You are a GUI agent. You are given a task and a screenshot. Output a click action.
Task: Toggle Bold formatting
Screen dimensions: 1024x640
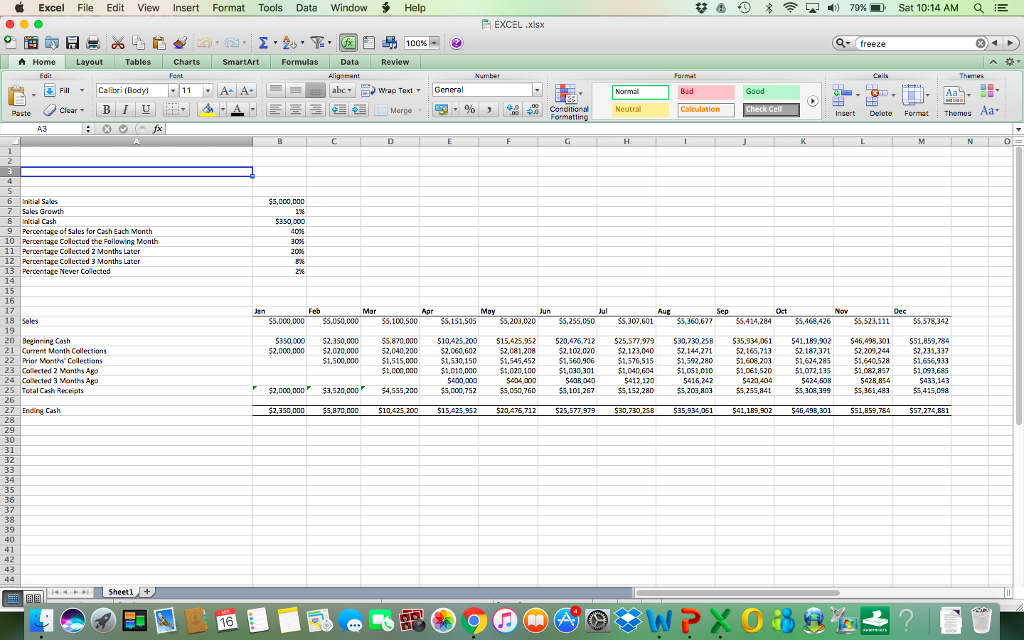point(105,109)
